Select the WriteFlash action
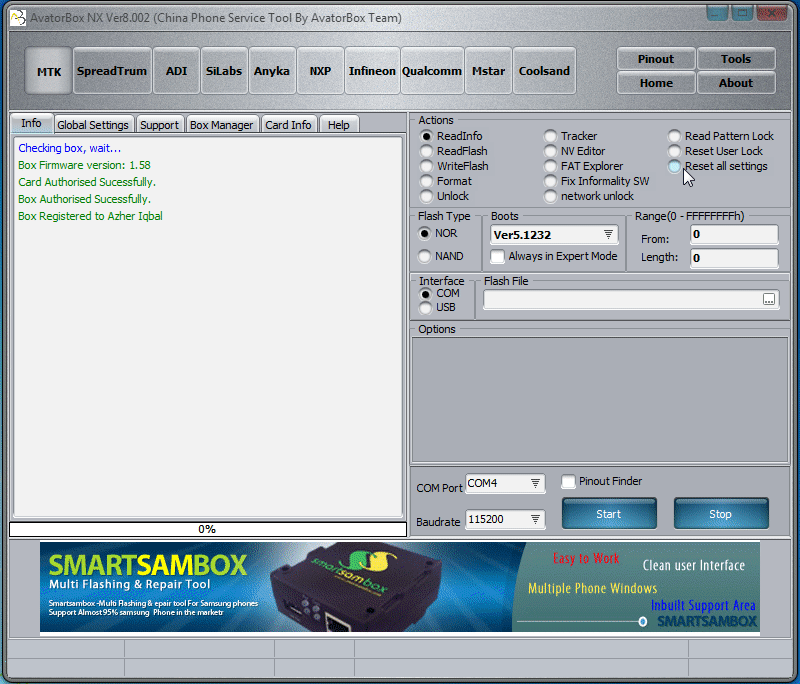This screenshot has height=684, width=800. tap(454, 166)
